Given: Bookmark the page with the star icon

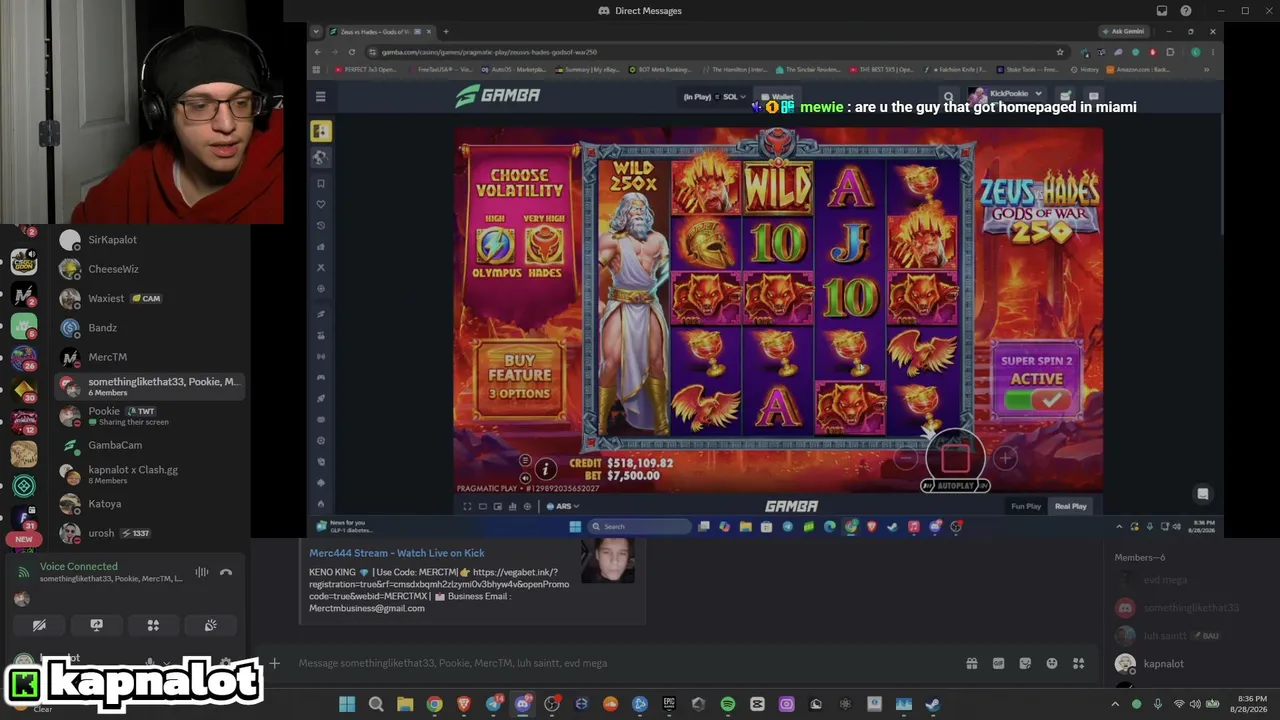Looking at the screenshot, I should click(1060, 52).
